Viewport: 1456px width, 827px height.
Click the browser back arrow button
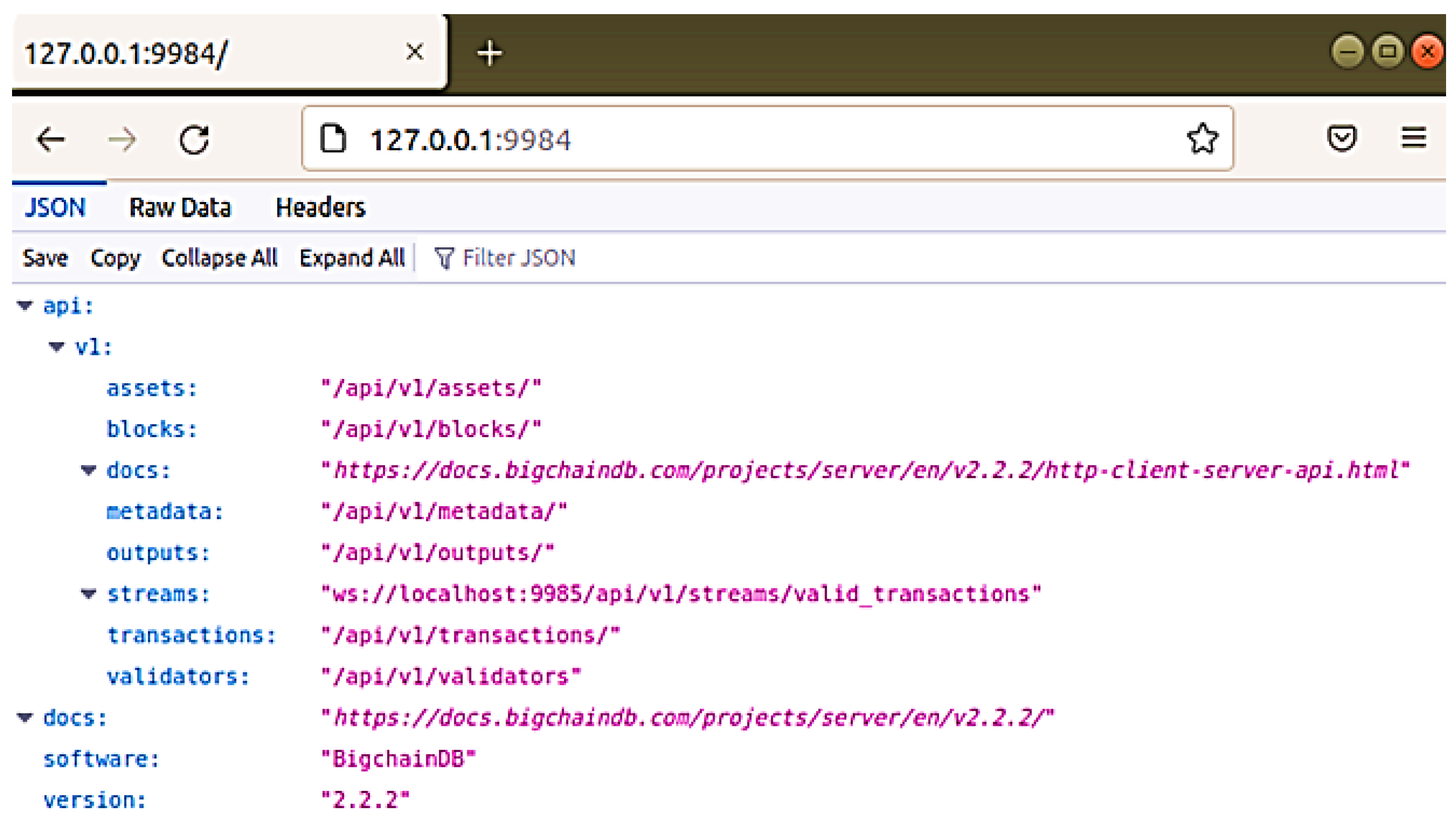(51, 140)
